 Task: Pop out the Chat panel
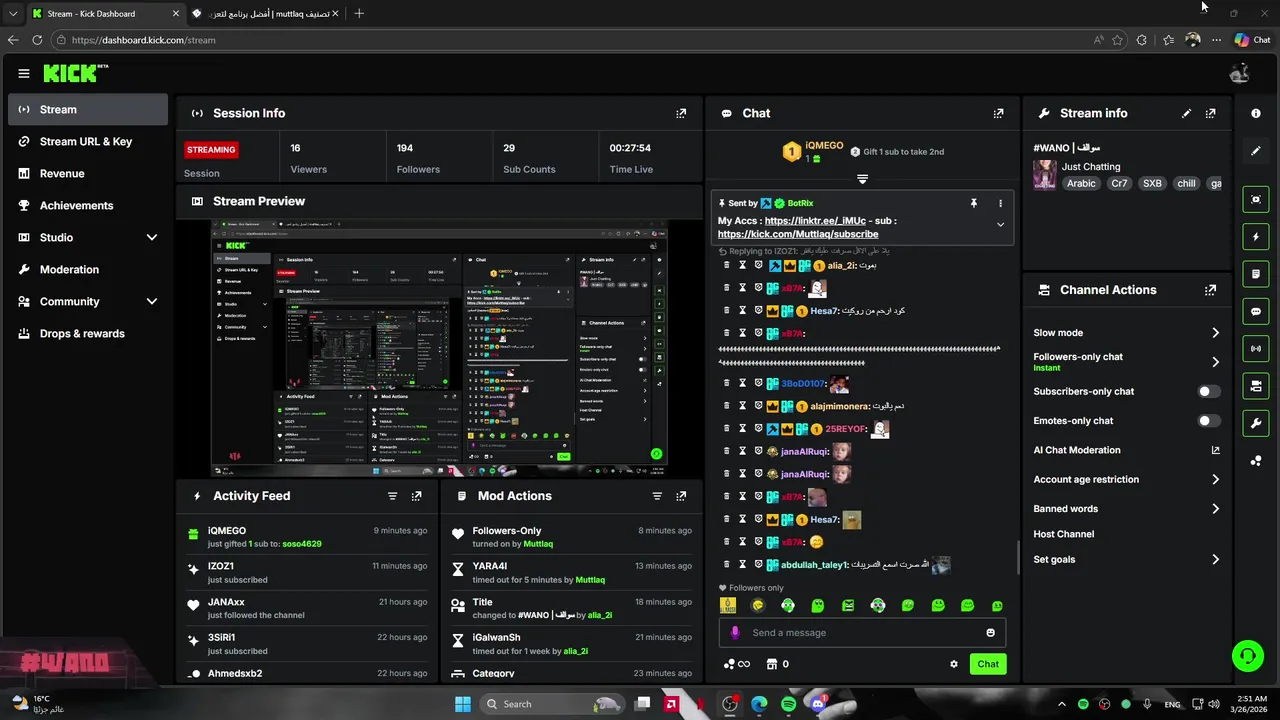click(998, 113)
